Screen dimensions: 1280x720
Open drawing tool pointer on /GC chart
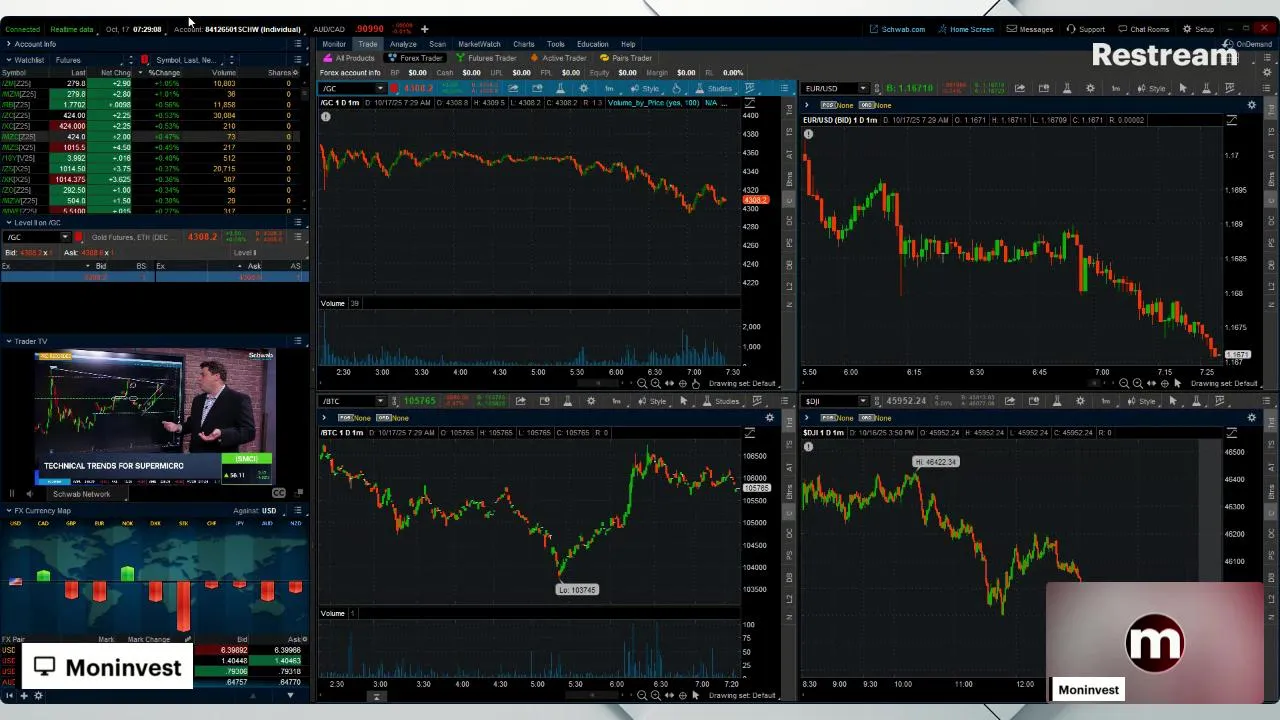coord(677,88)
